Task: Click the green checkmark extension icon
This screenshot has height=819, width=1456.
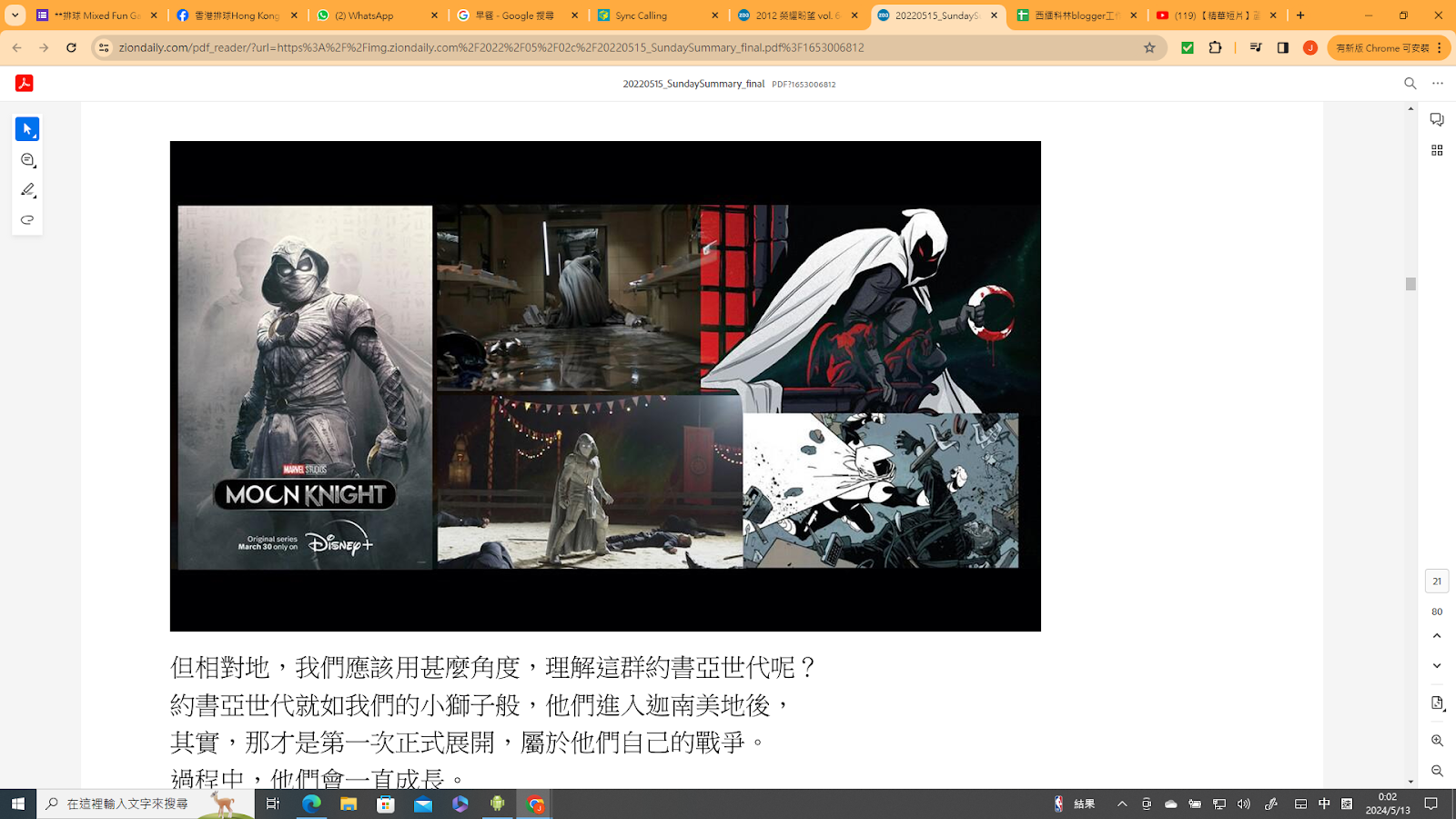Action: pyautogui.click(x=1188, y=47)
